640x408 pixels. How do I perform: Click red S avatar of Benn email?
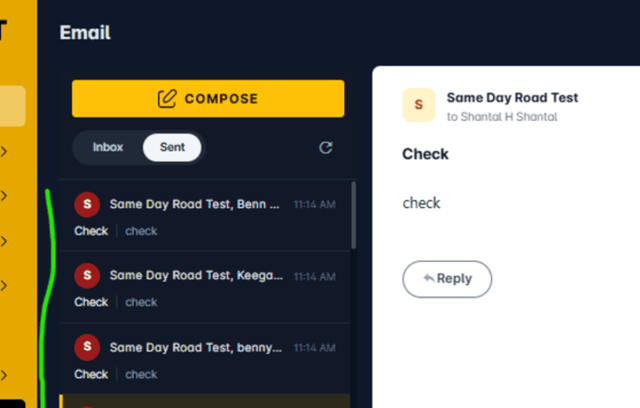pos(87,204)
